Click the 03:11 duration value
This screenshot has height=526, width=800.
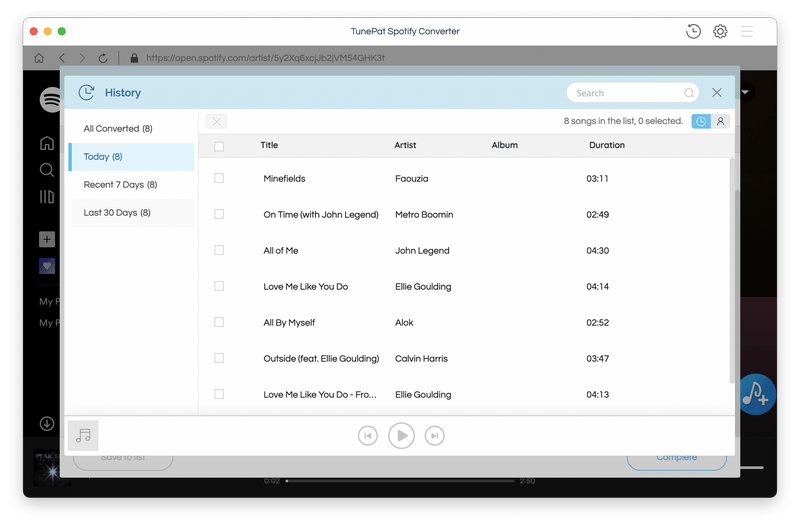tap(597, 179)
